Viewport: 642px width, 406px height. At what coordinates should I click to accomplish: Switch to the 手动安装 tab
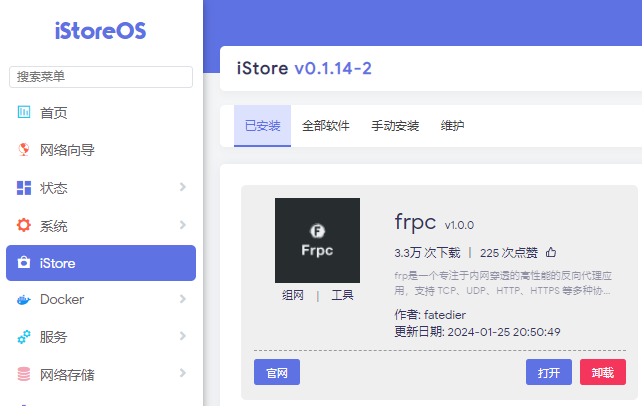tap(395, 126)
